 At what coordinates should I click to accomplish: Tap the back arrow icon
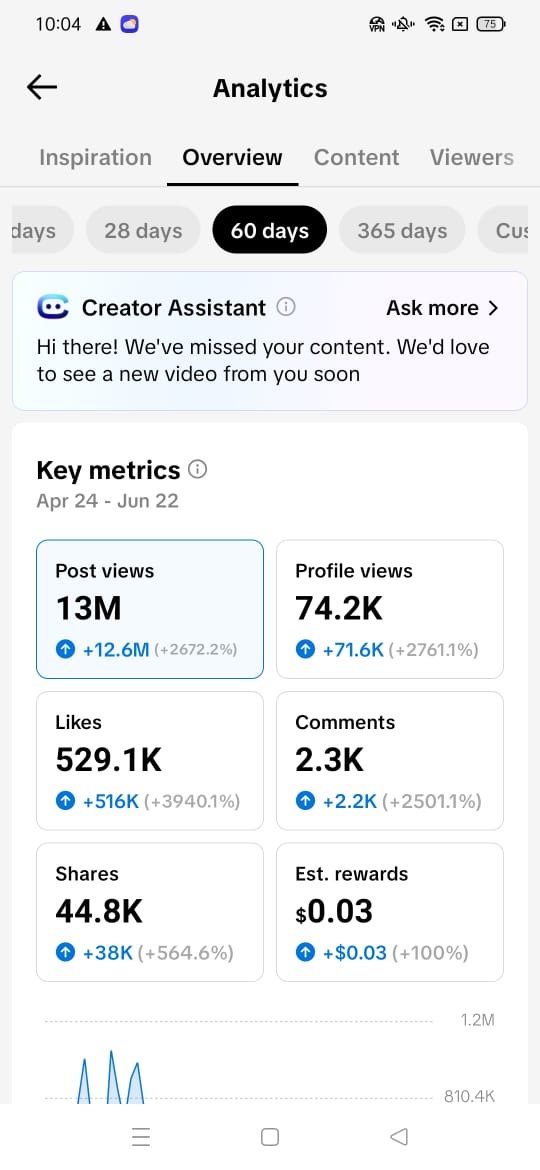(x=42, y=88)
